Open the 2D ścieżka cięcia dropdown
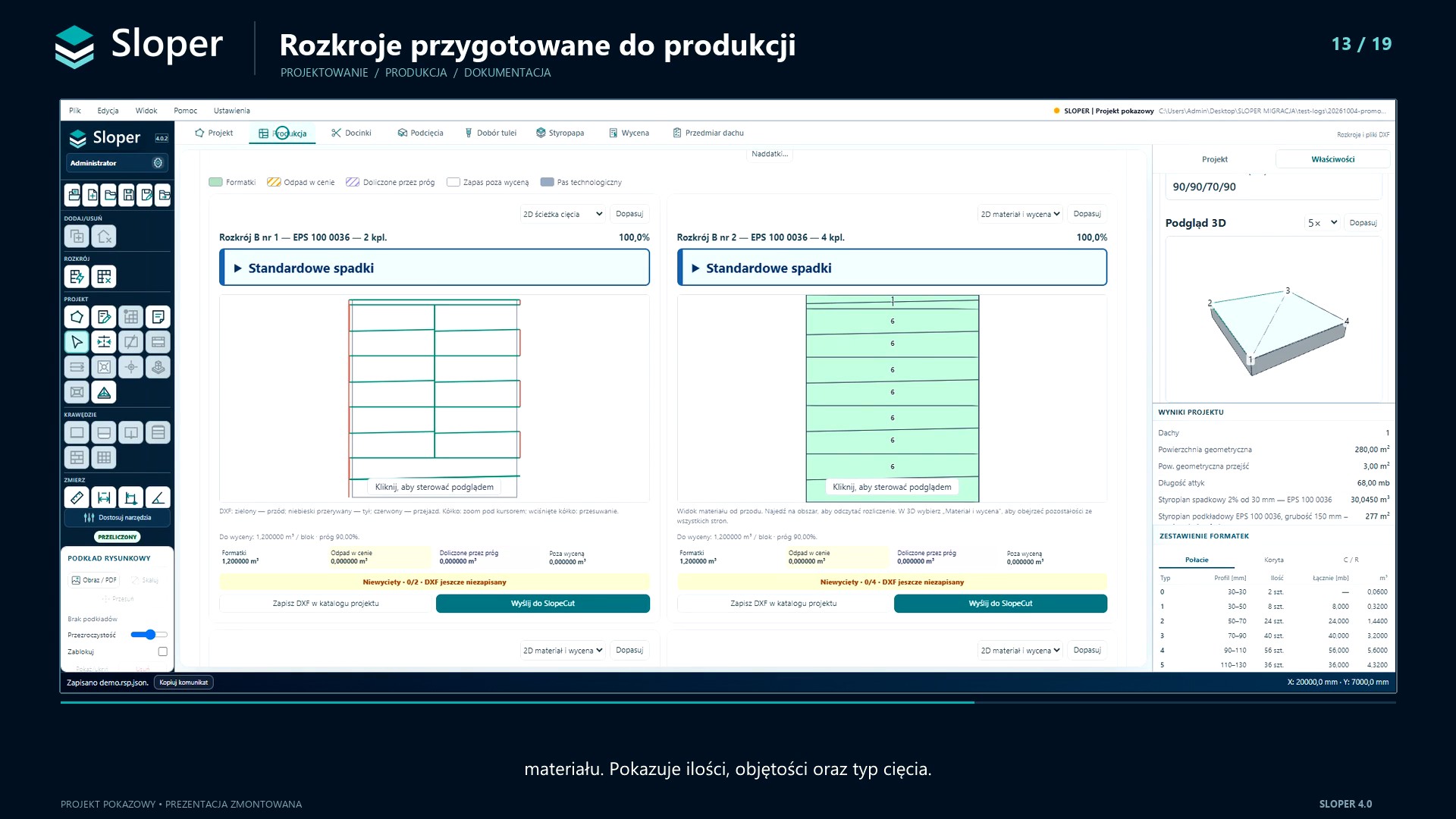 pyautogui.click(x=563, y=214)
